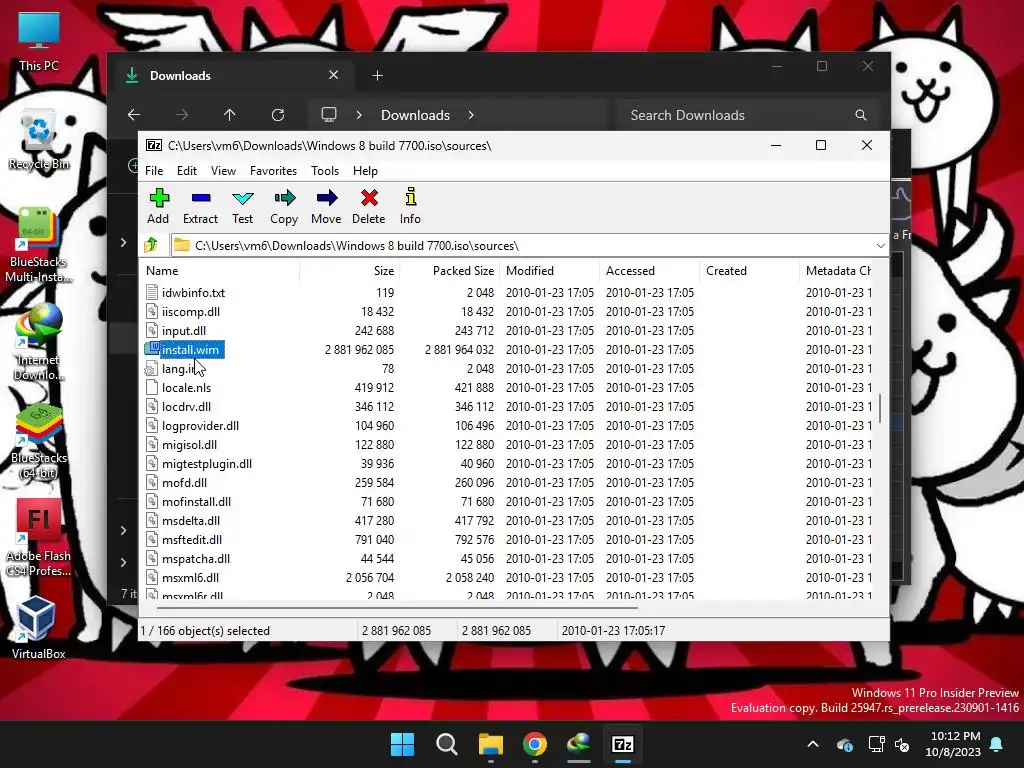
Task: Select the input.dll file
Action: point(184,330)
